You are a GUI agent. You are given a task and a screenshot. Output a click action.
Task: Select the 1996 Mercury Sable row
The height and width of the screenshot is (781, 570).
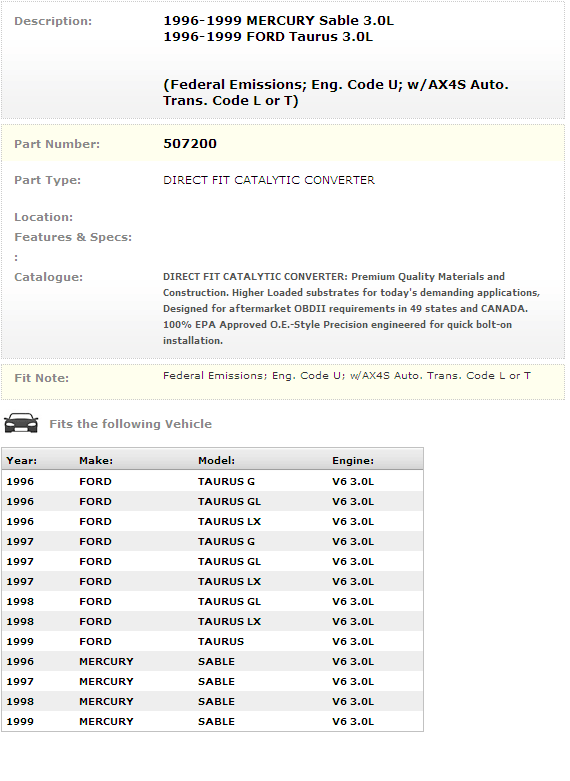pos(213,661)
